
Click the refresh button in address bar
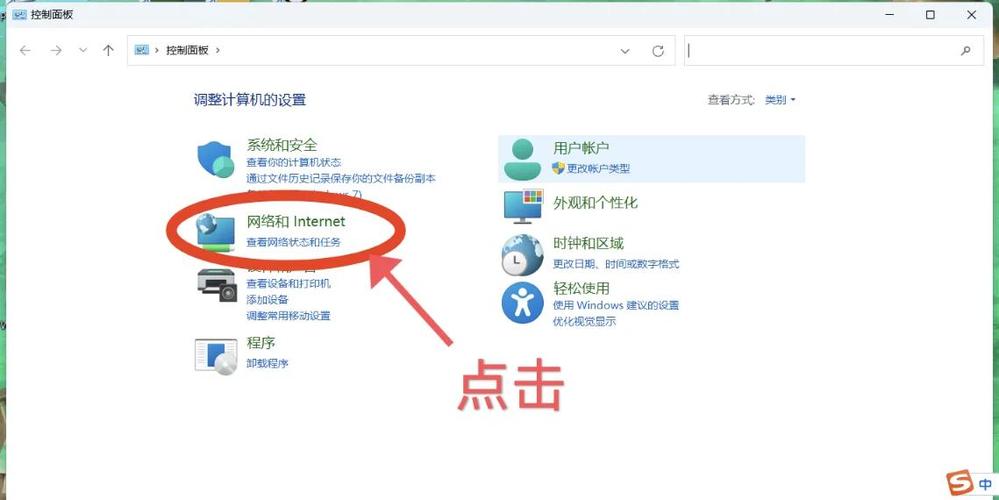pyautogui.click(x=657, y=51)
